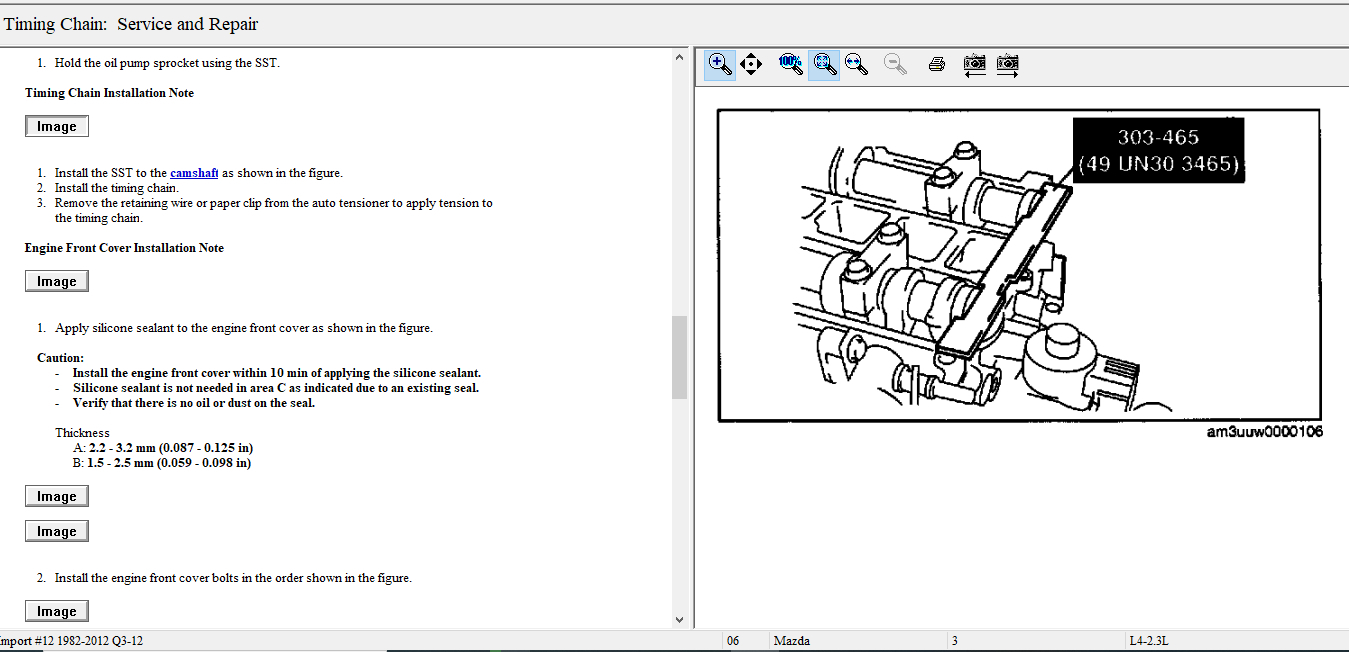
Task: Click the fit to width magnifier
Action: click(856, 65)
